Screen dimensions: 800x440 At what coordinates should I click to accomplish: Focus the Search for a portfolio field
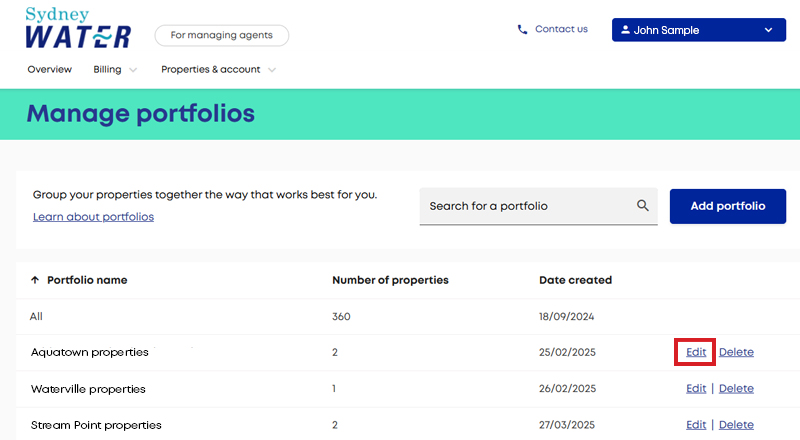(538, 206)
